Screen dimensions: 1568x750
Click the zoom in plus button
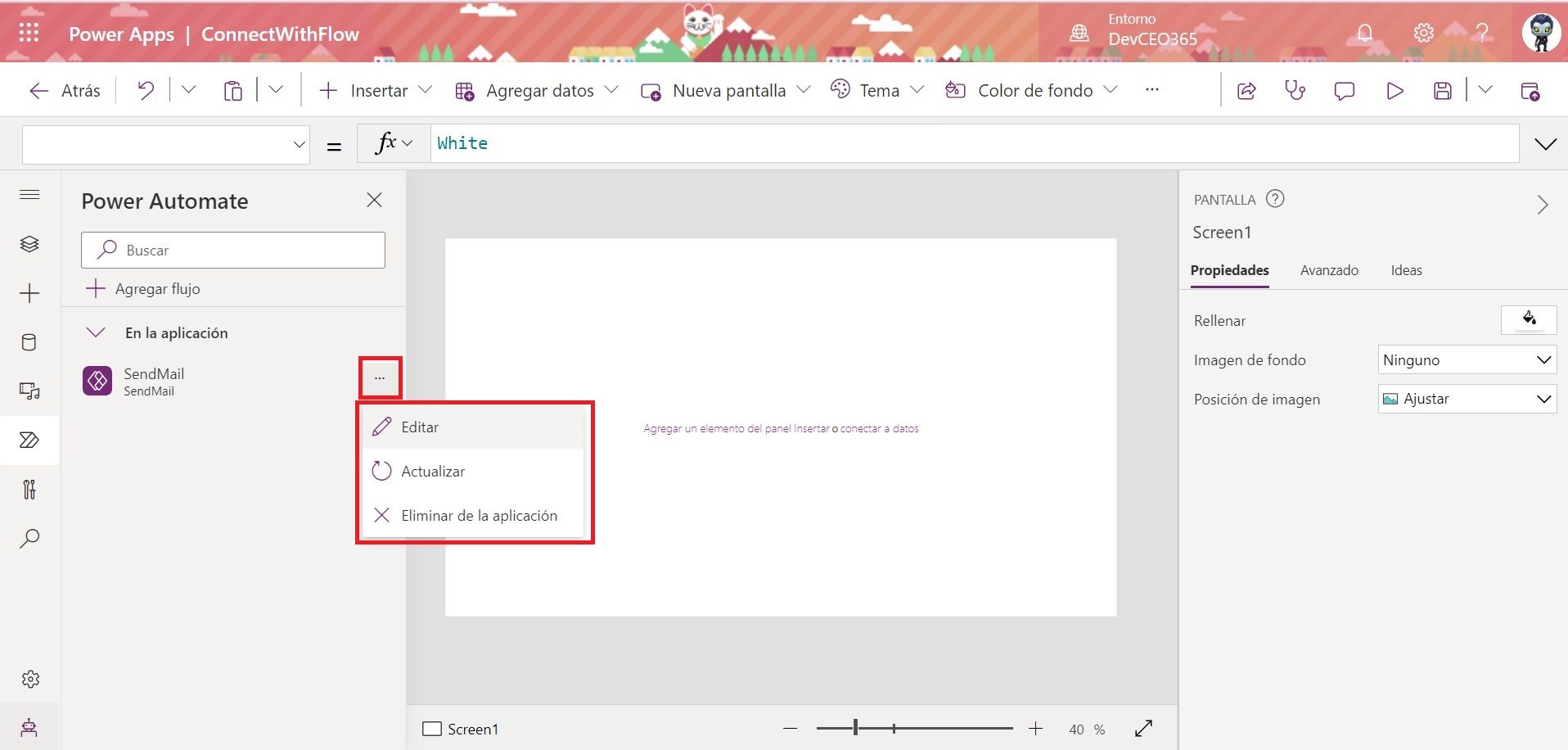click(1036, 728)
